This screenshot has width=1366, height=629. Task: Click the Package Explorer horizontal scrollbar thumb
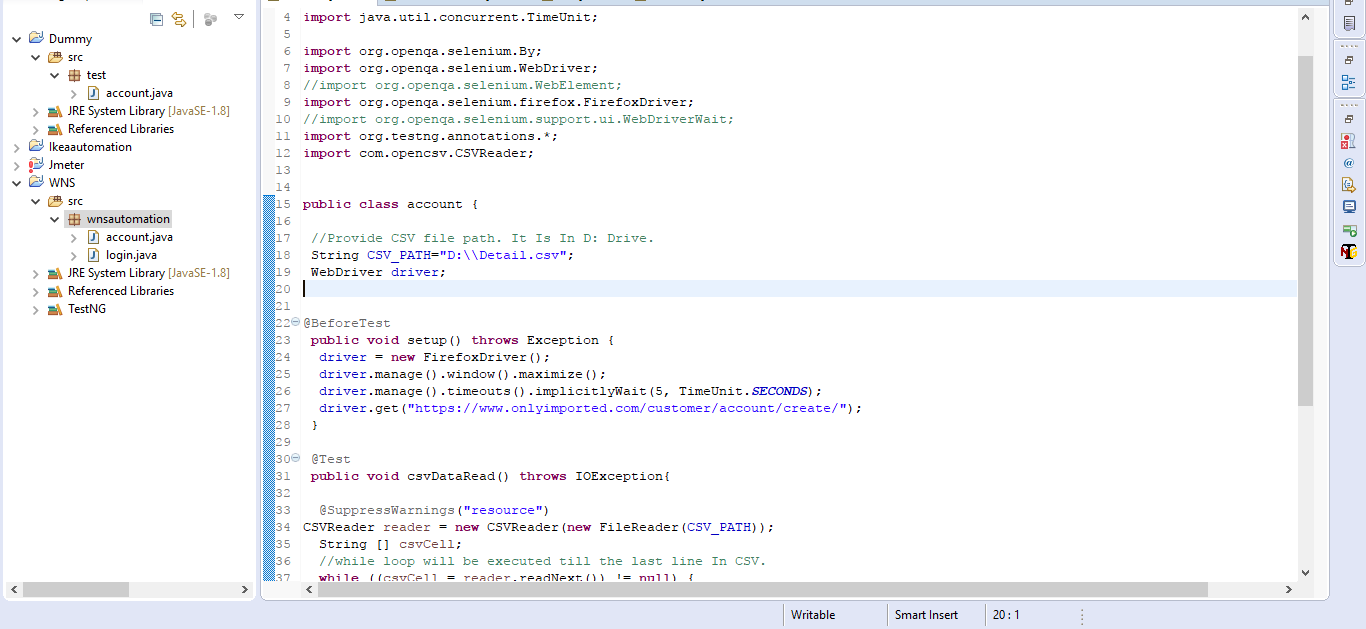pos(75,590)
